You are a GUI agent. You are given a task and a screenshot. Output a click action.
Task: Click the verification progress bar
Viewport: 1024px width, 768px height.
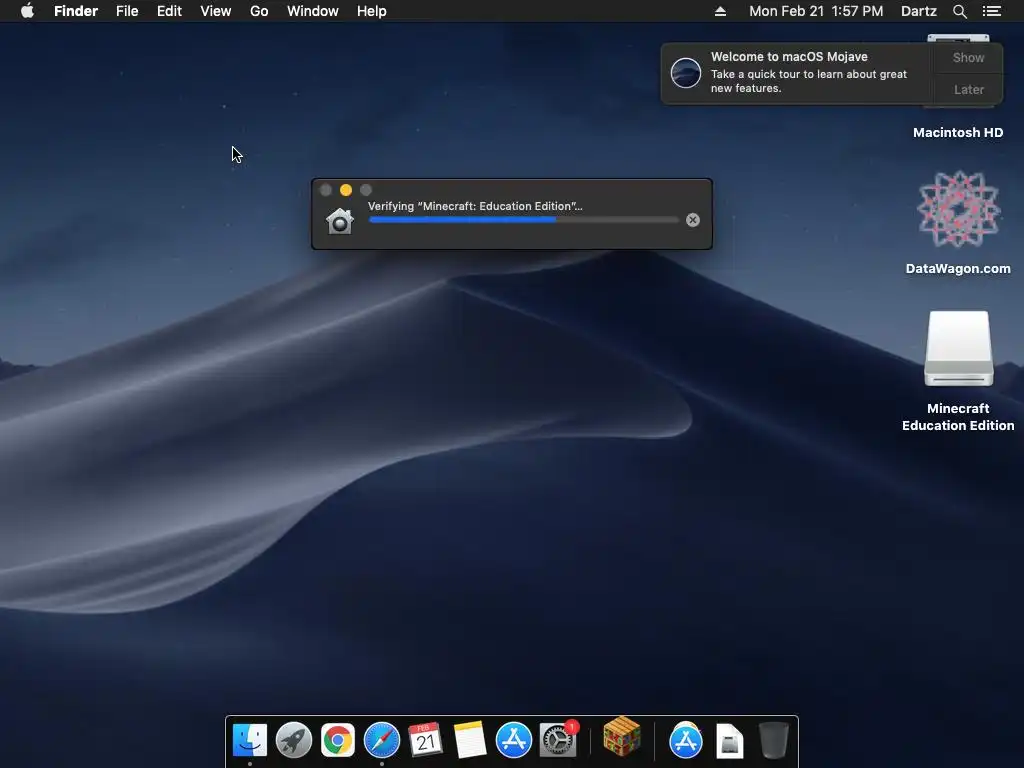pyautogui.click(x=524, y=220)
